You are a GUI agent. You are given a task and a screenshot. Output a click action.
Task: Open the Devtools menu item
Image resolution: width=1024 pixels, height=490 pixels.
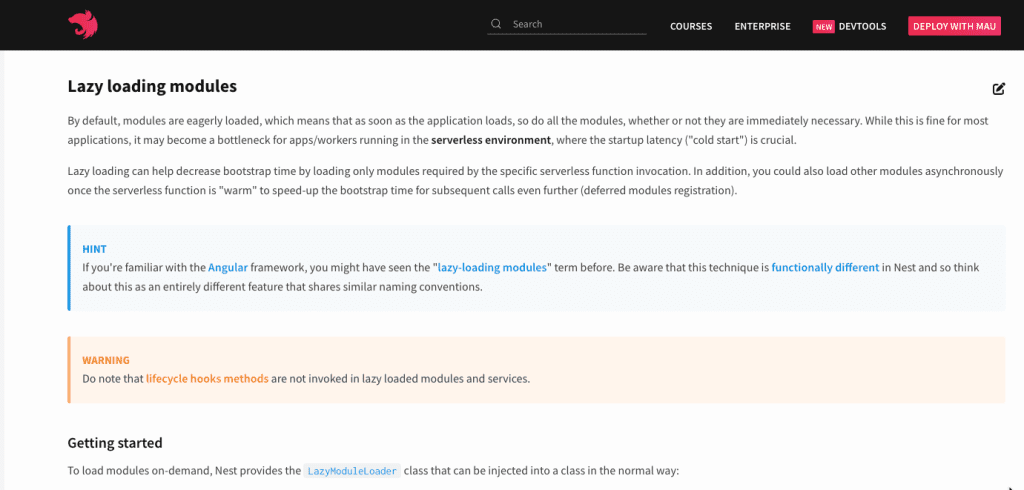pyautogui.click(x=862, y=27)
